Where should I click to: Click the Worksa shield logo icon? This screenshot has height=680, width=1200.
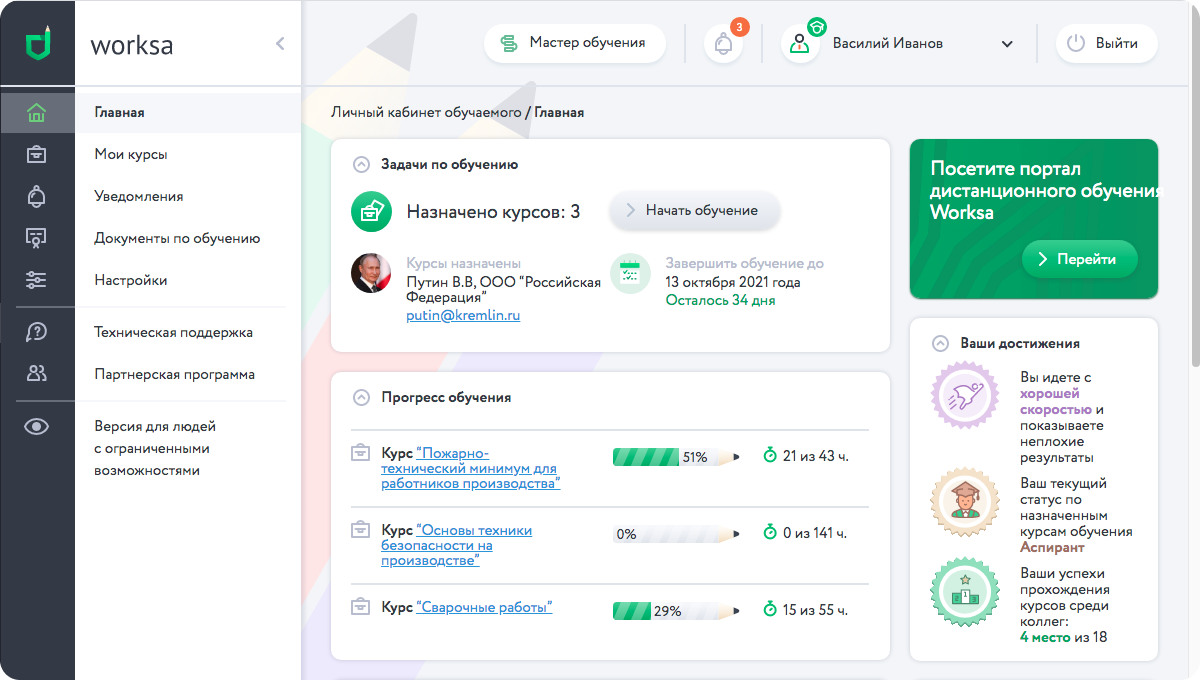(37, 44)
